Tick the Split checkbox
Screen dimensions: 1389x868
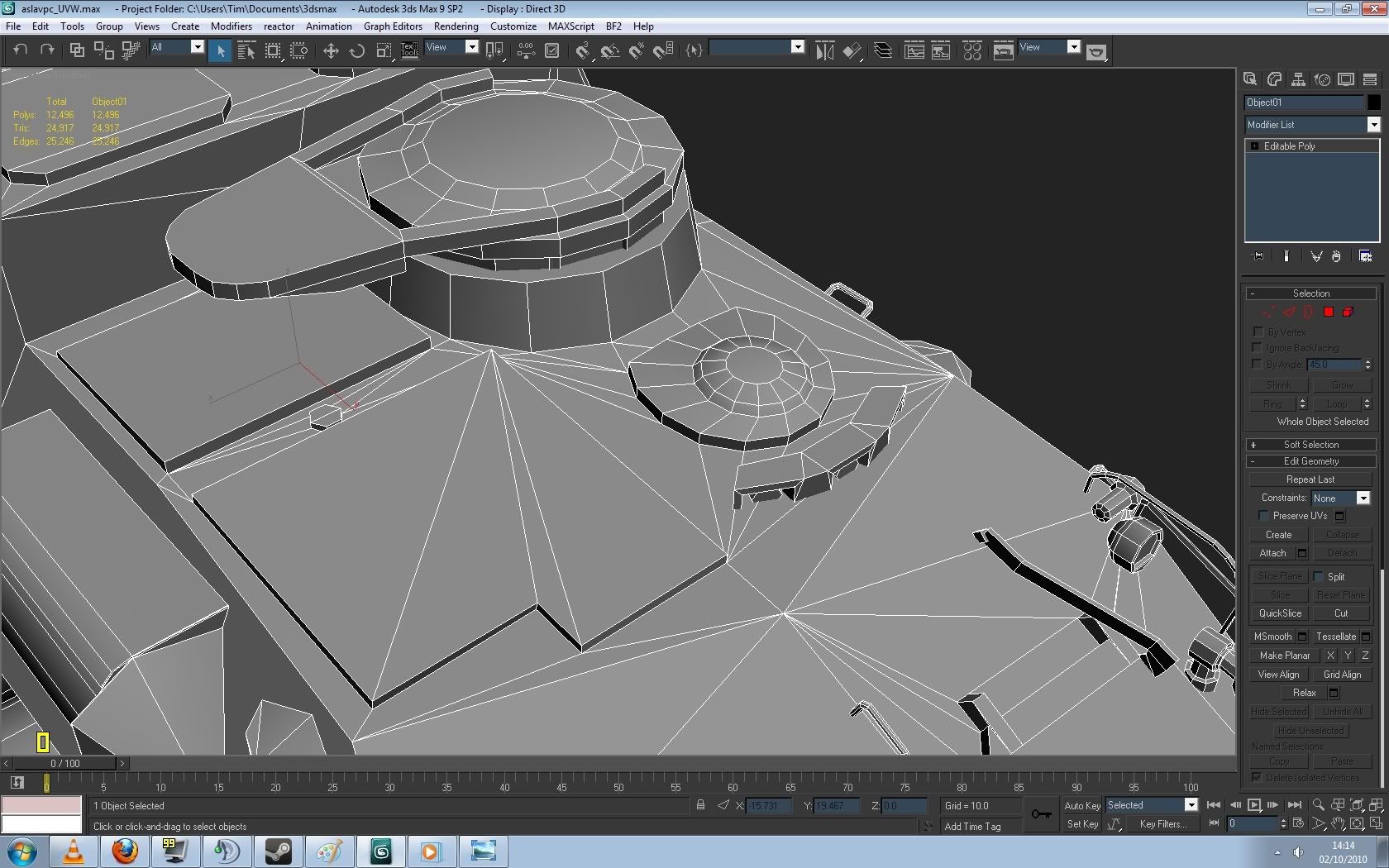click(1319, 577)
